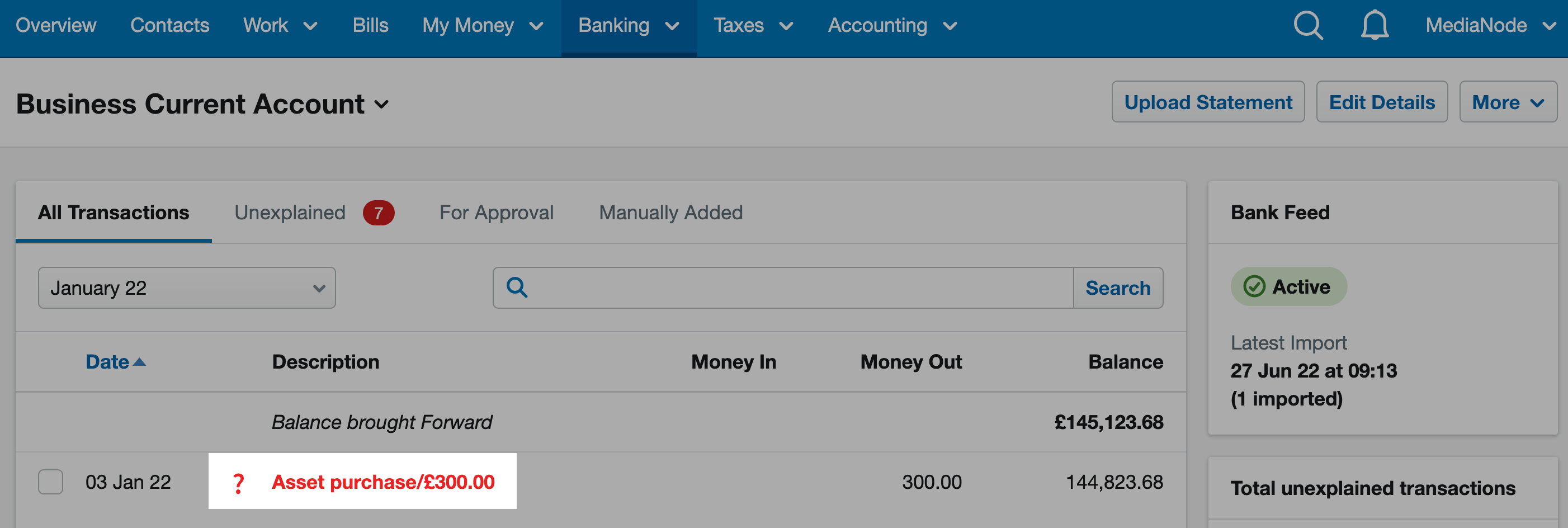Click the magnifier icon in transaction search box

coord(517,287)
